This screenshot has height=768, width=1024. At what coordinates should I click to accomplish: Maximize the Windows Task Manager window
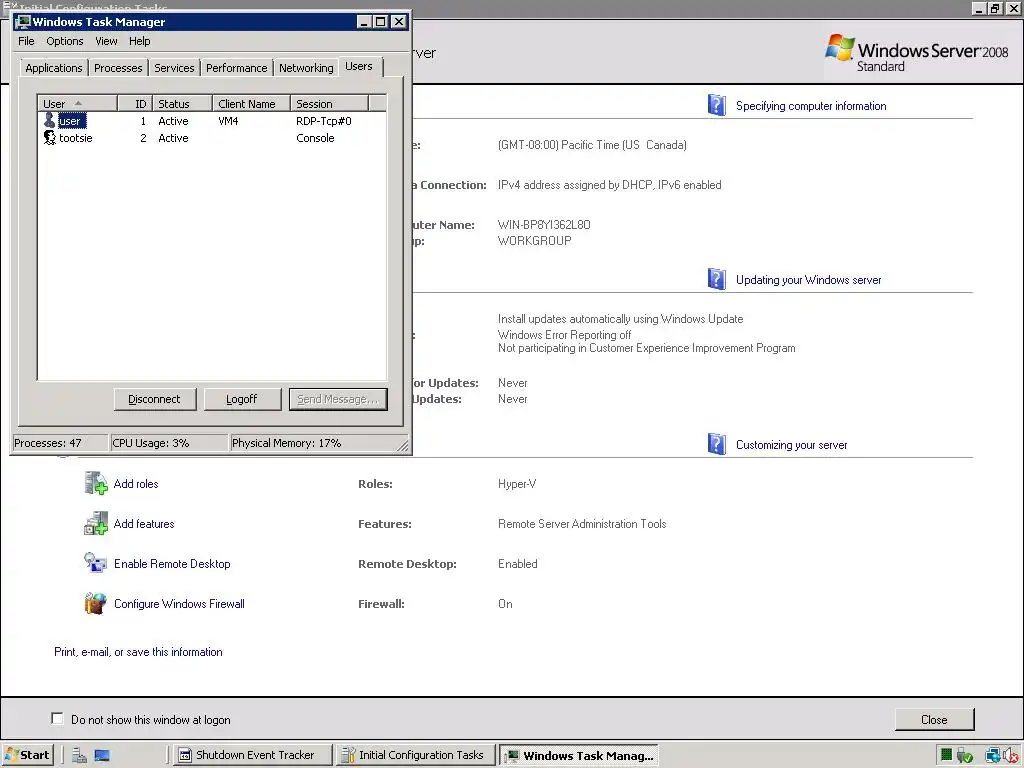[x=381, y=22]
